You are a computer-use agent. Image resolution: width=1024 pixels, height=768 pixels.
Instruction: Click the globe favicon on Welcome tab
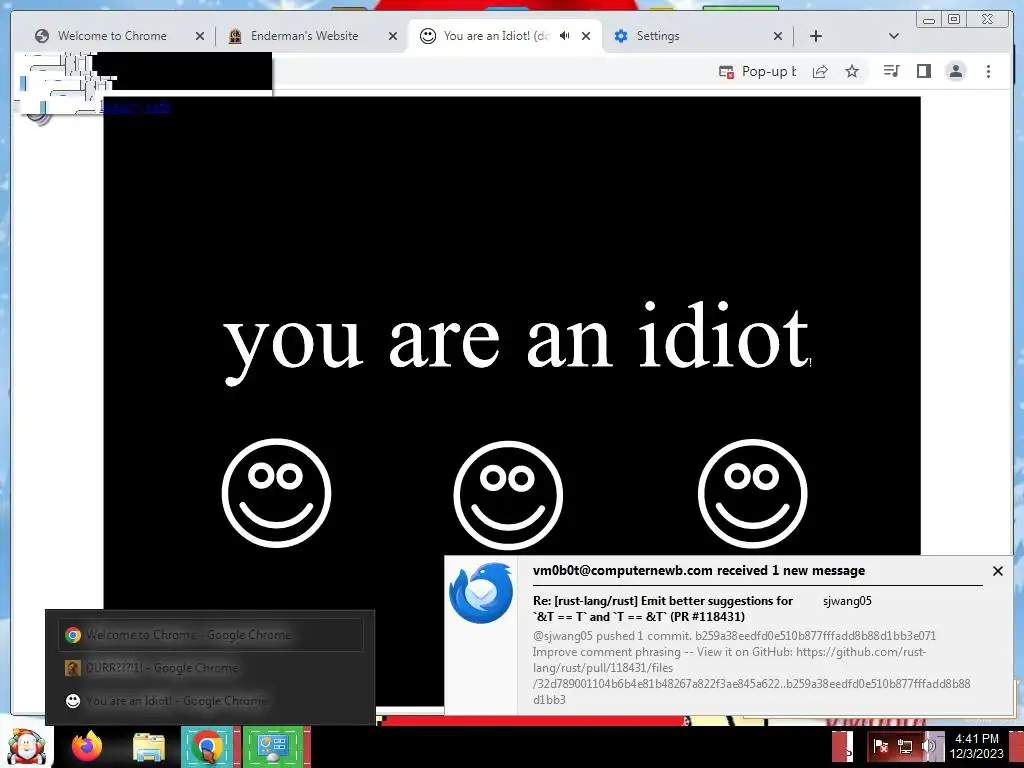[x=42, y=36]
